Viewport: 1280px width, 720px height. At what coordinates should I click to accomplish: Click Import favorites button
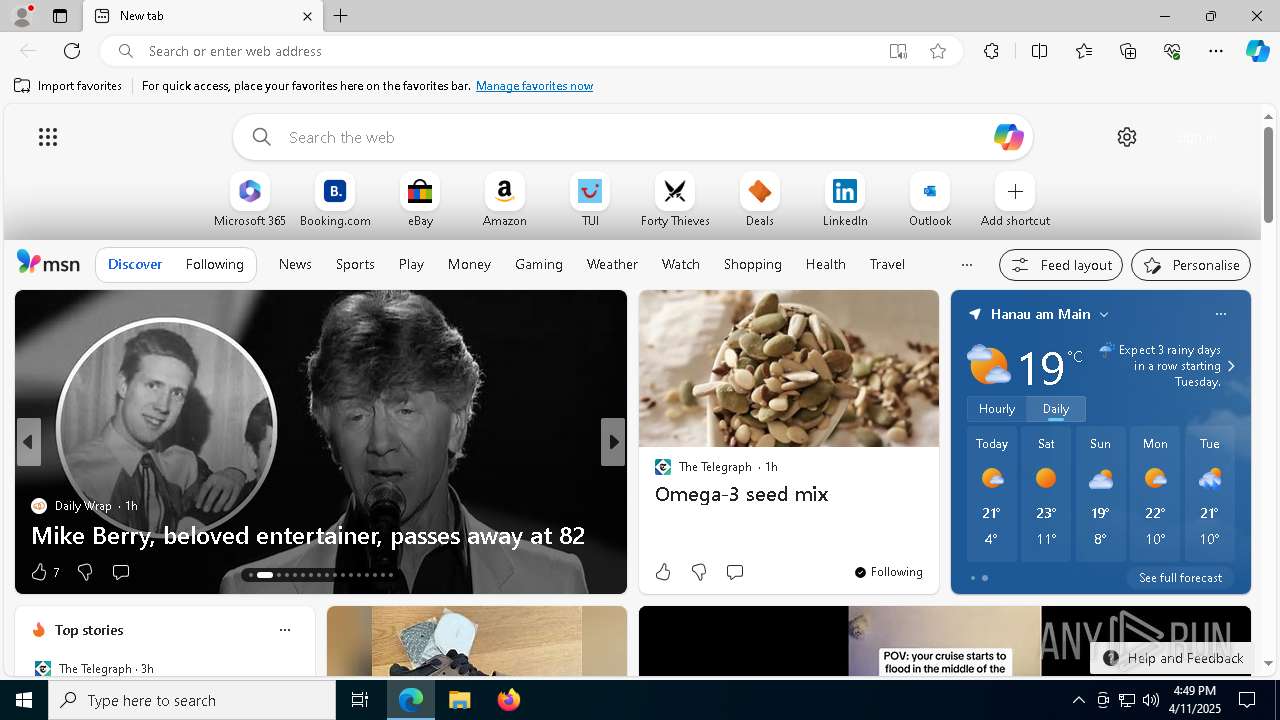point(68,86)
